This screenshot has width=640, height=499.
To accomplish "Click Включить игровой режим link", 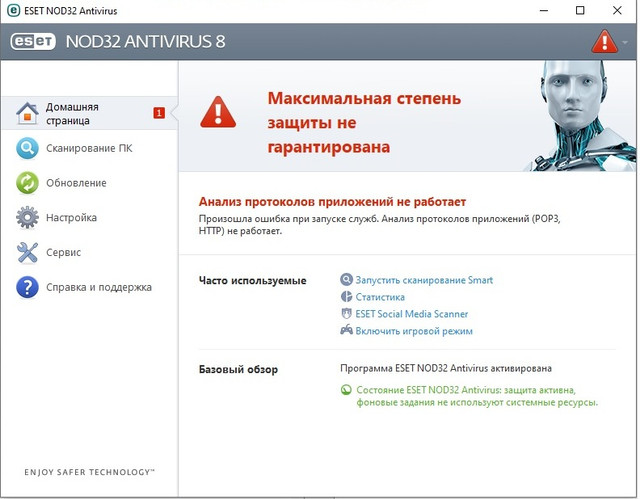I will tap(414, 331).
